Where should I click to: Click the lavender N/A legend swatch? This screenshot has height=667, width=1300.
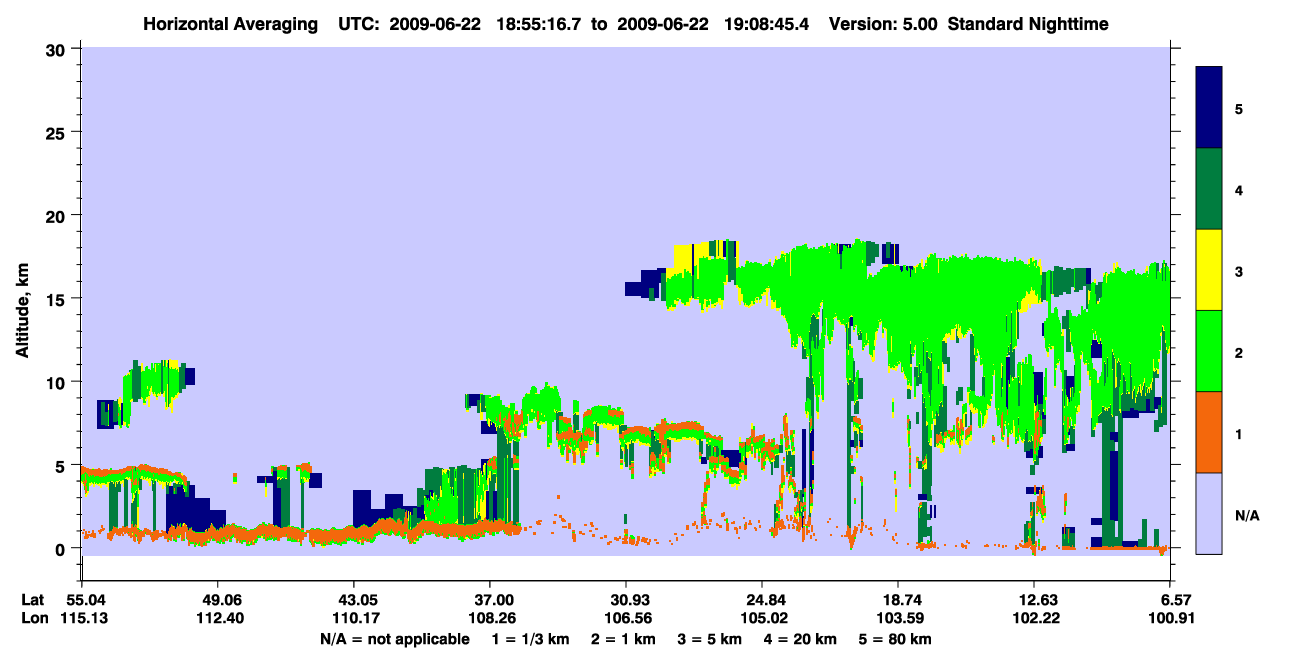click(x=1209, y=512)
